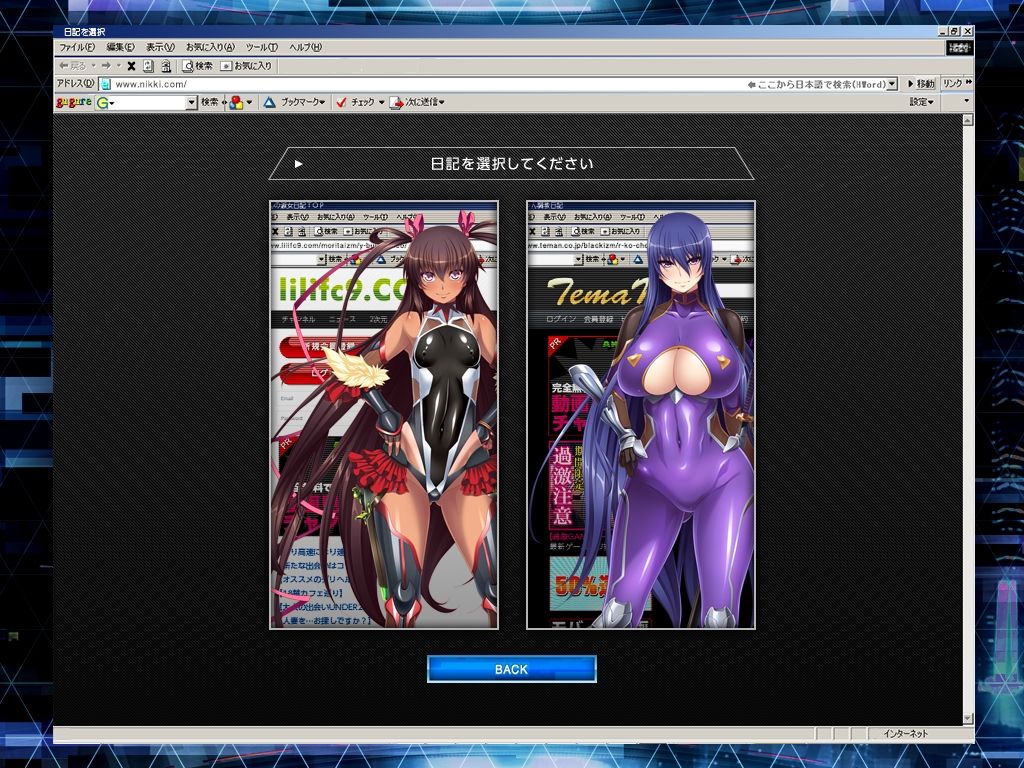The width and height of the screenshot is (1024, 768).
Task: Open the ブックマーク dropdown menu
Action: (302, 103)
